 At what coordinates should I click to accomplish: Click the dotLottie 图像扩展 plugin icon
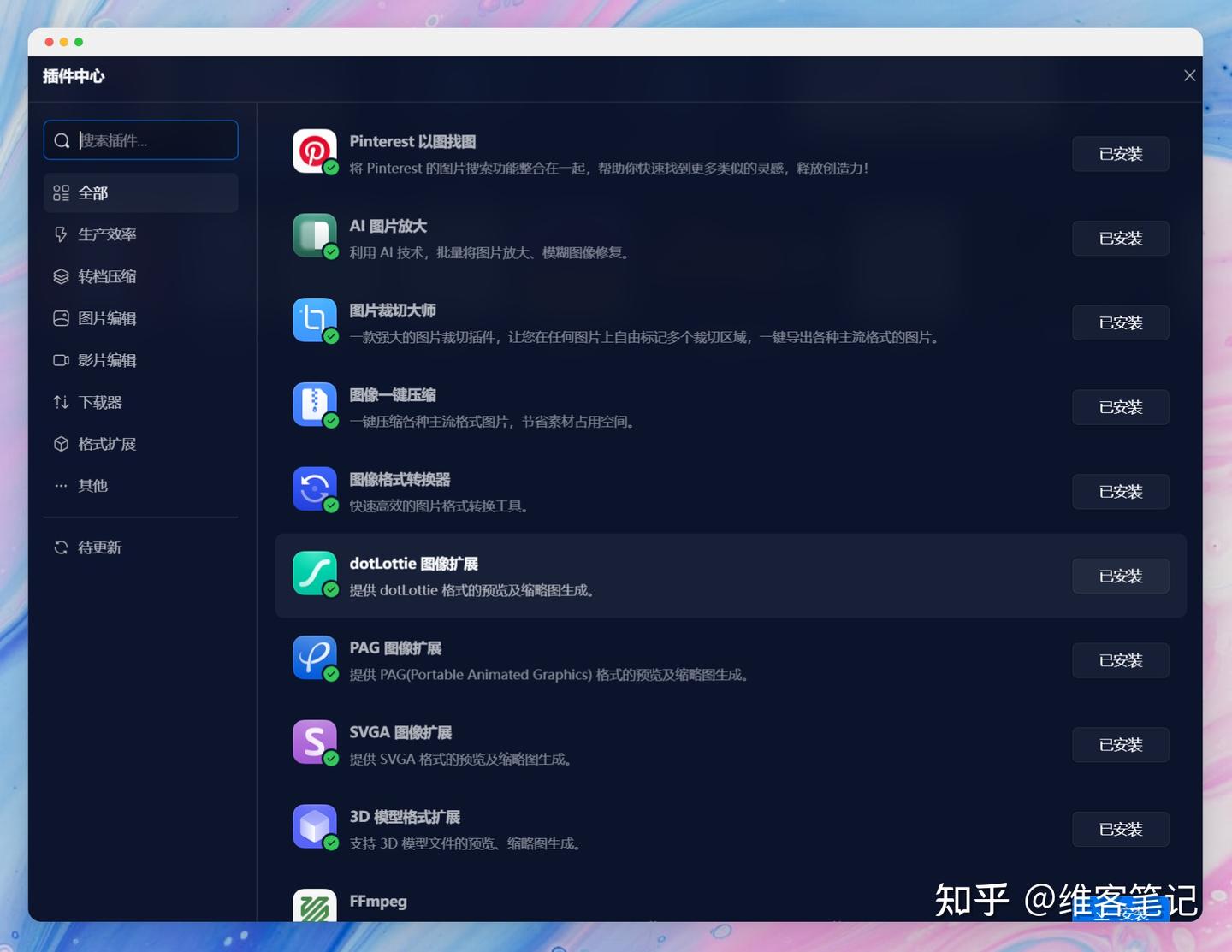click(315, 574)
